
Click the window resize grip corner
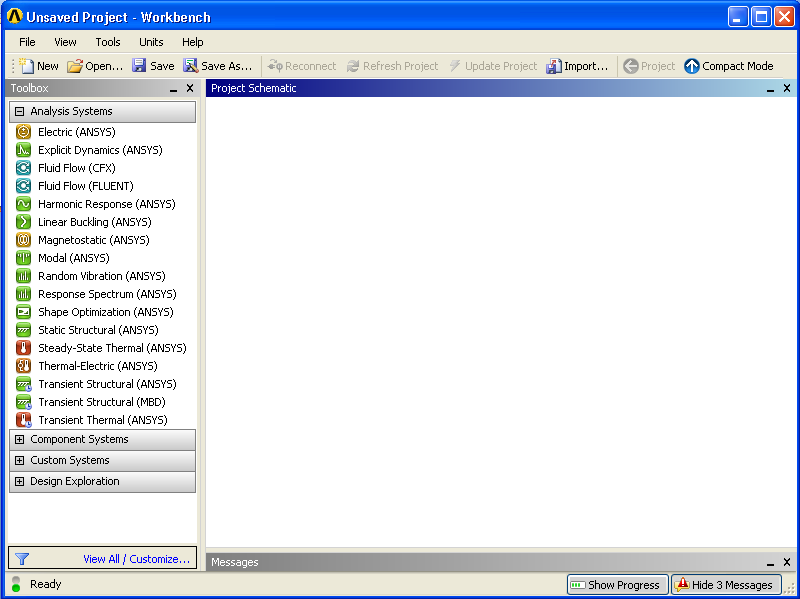click(791, 588)
